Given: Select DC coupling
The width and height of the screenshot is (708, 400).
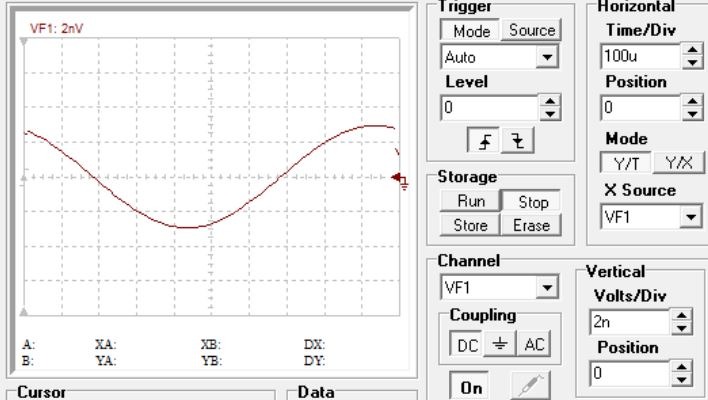Looking at the screenshot, I should point(467,345).
